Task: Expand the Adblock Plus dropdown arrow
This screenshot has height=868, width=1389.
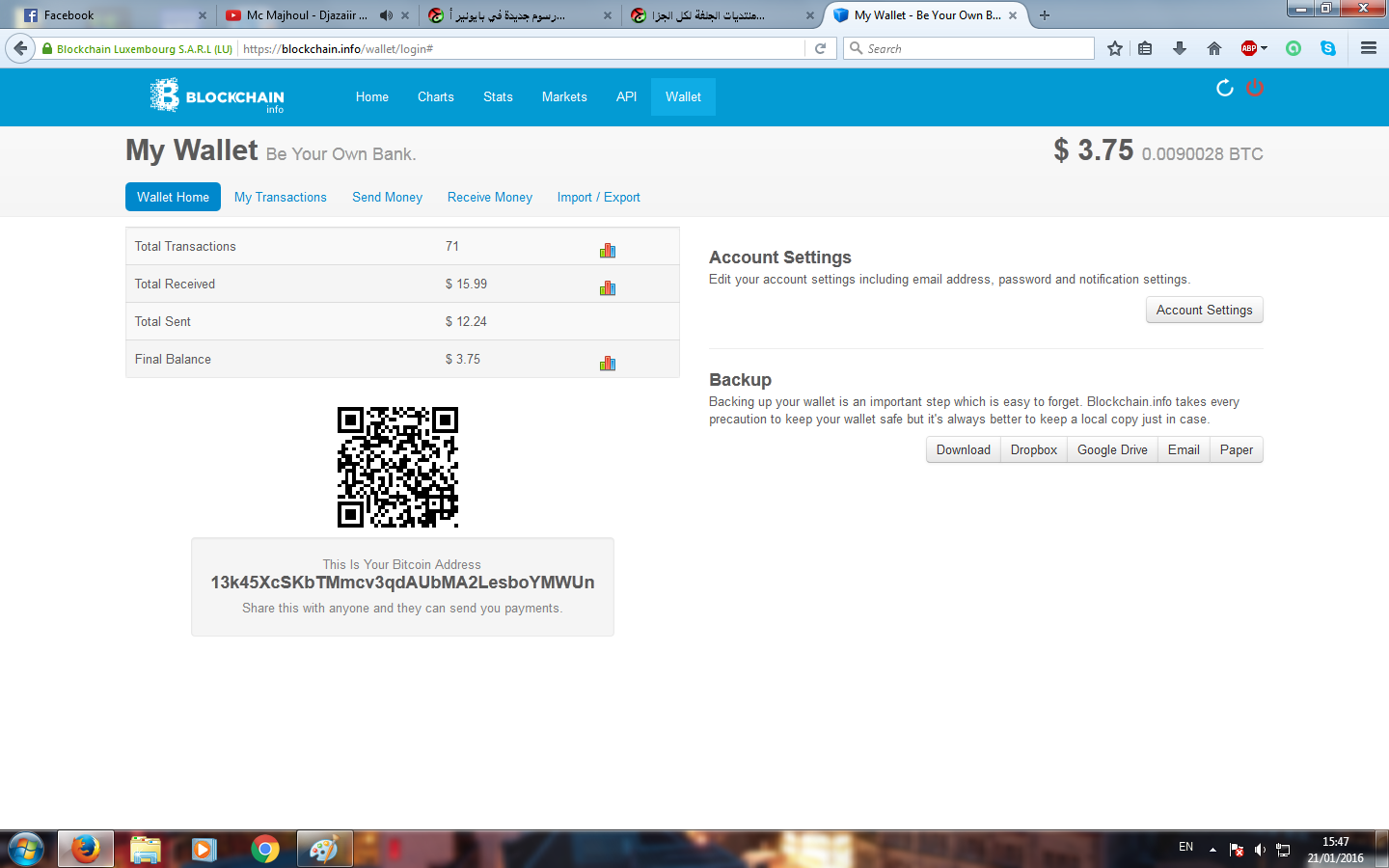Action: click(x=1264, y=48)
